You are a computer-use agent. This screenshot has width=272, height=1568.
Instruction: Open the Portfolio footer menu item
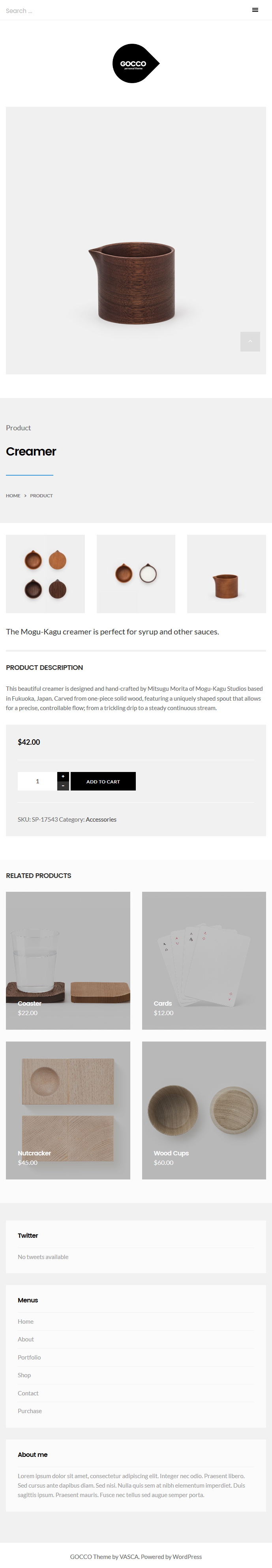[29, 1358]
